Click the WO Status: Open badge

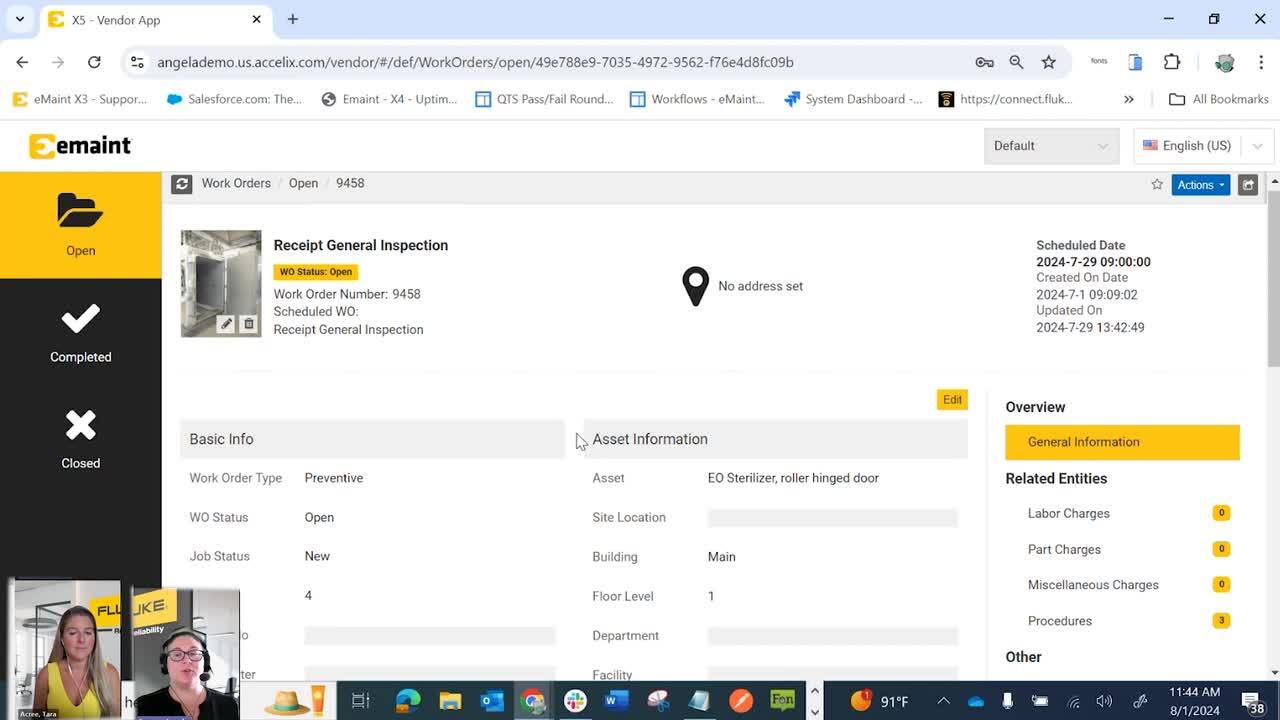pyautogui.click(x=315, y=272)
